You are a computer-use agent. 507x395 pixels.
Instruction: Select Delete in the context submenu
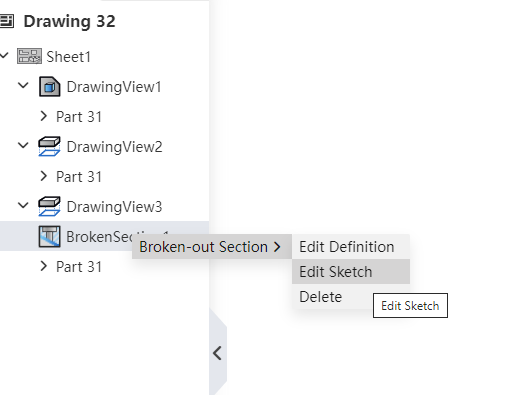point(320,296)
